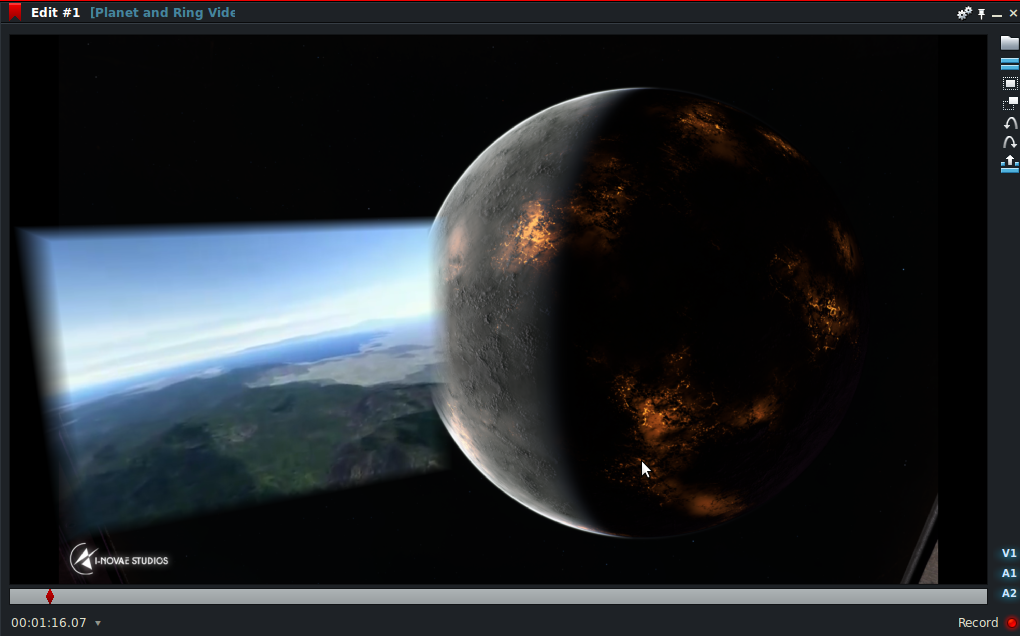
Task: Click the red playhead marker on scrub bar
Action: 50,596
